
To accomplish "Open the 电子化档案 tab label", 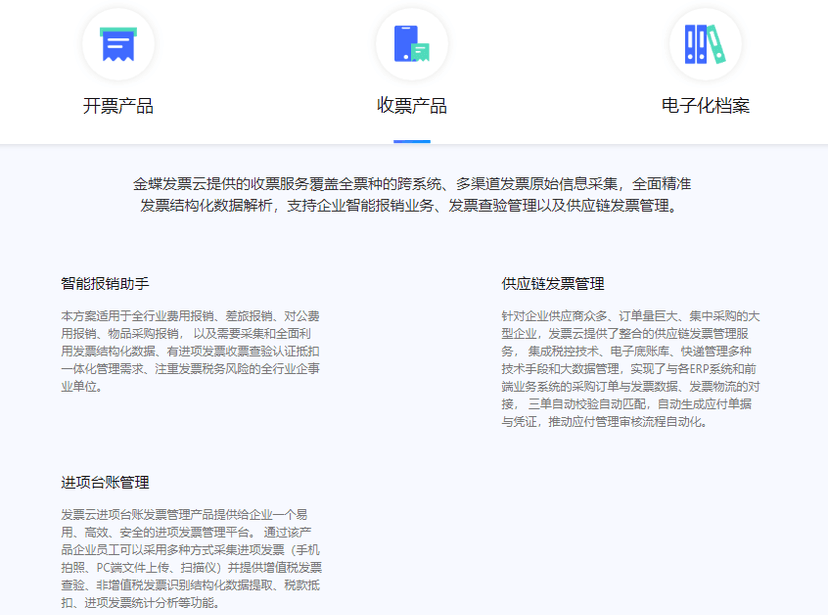I will [705, 106].
